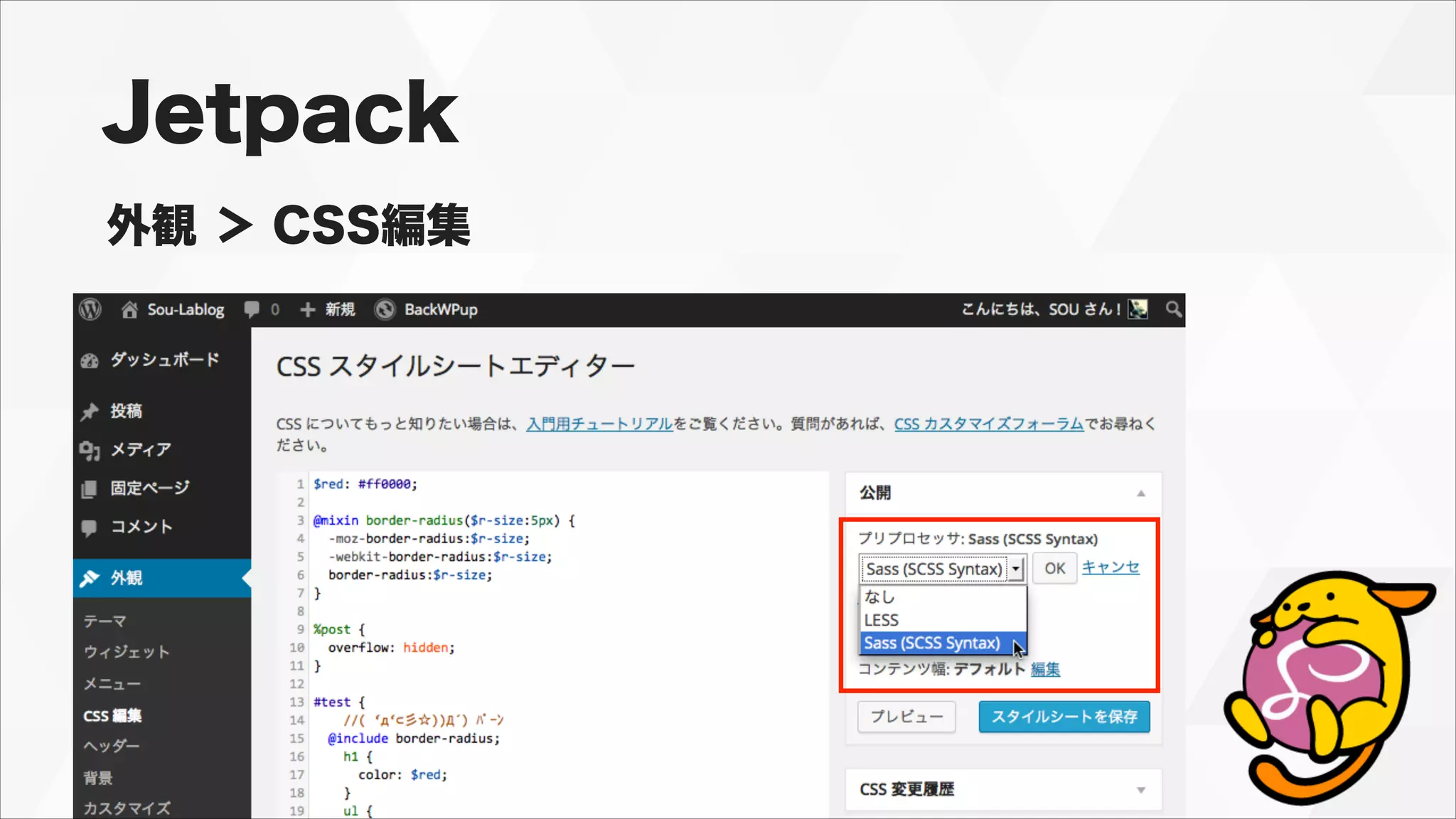Open the CSS 編集 submenu item
Viewport: 1456px width, 819px height.
112,715
